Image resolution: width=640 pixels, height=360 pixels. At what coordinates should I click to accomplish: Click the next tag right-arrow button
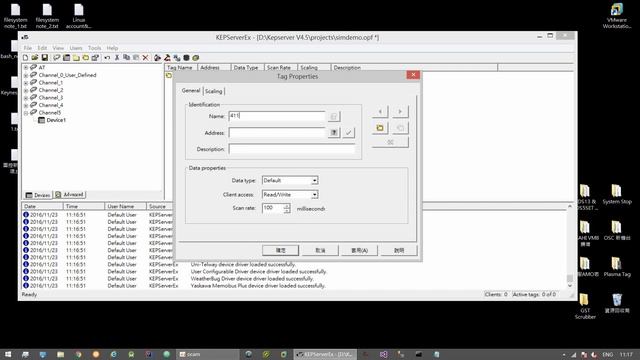pyautogui.click(x=400, y=111)
